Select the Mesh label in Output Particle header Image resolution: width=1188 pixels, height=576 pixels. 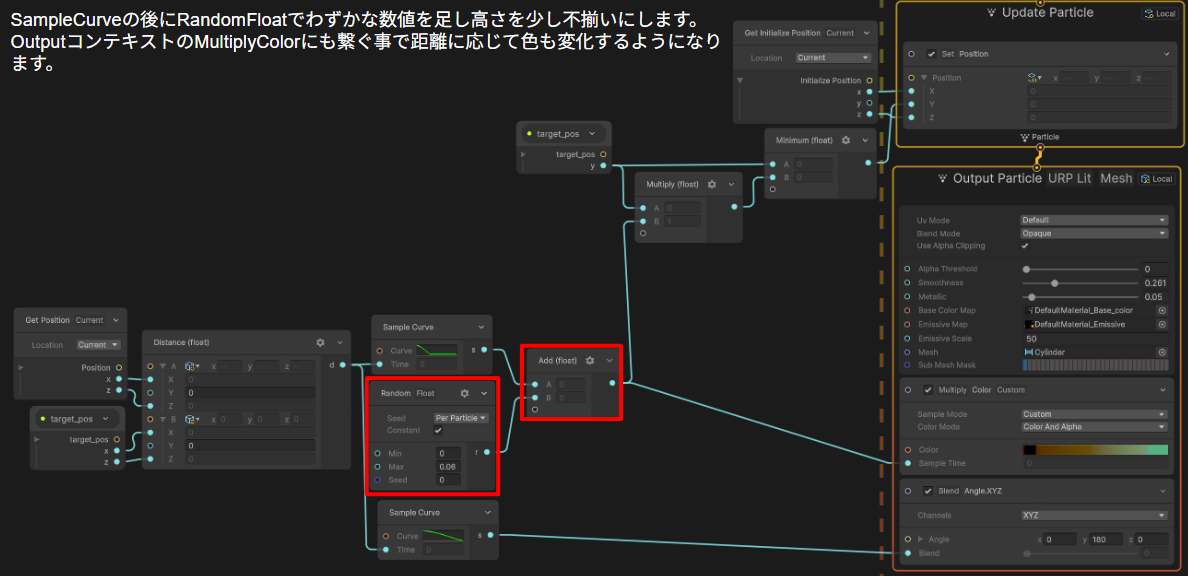point(1116,179)
